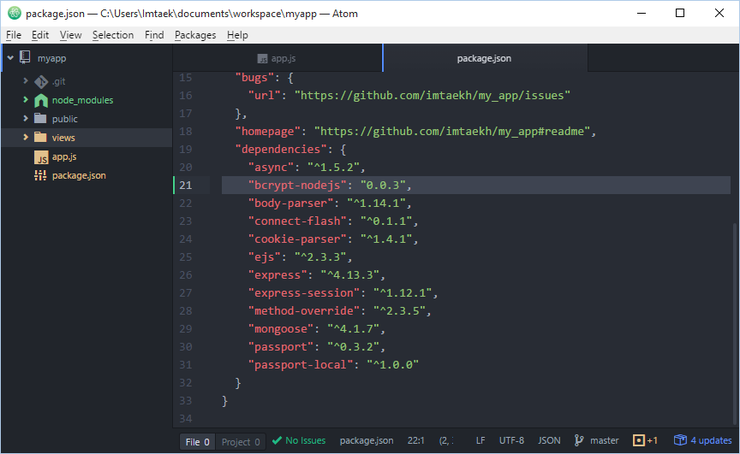Change the JSON grammar selector

point(549,440)
